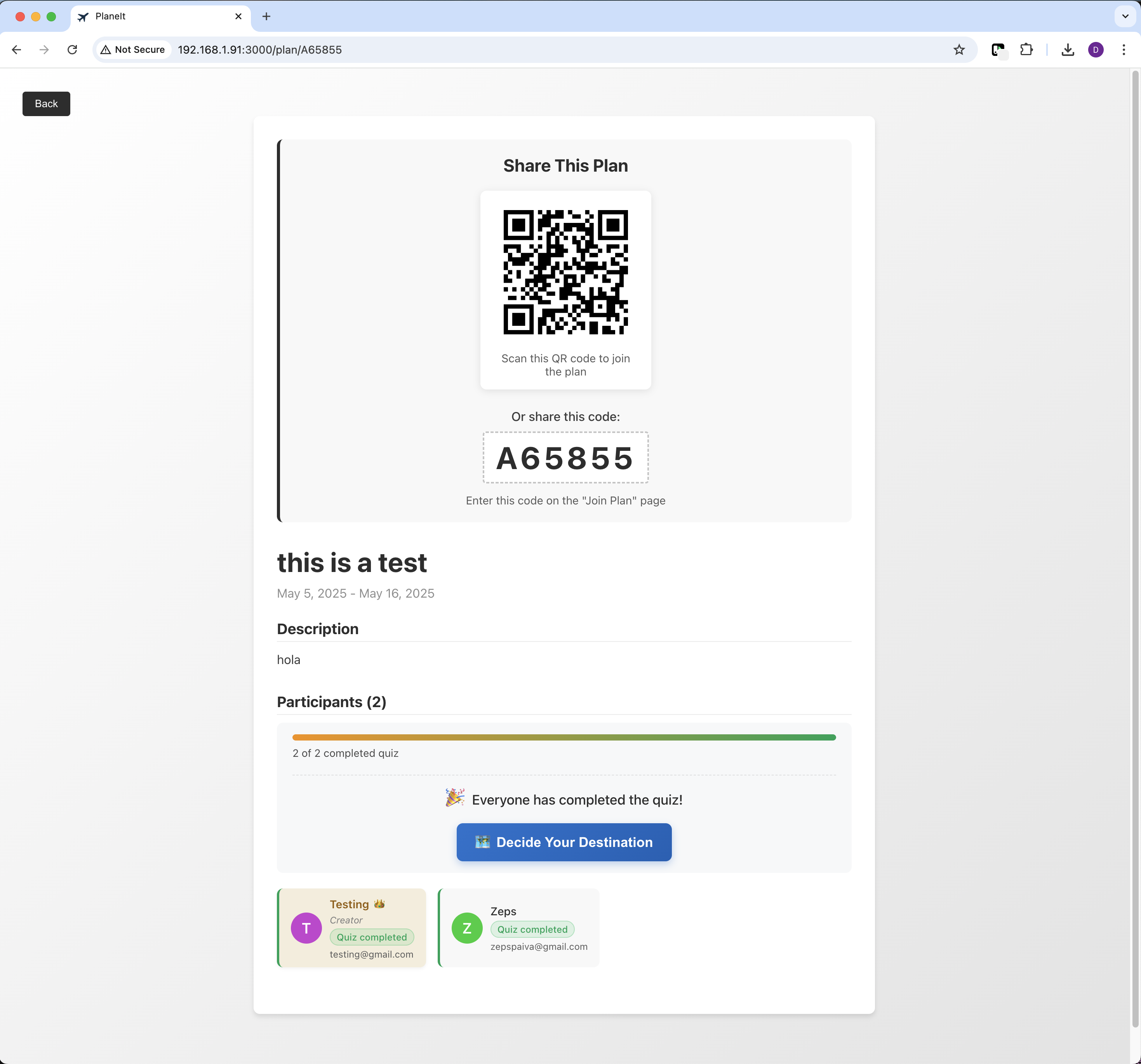Screen dimensions: 1141x1064
Task: Close the PlaneIt tab
Action: click(238, 16)
